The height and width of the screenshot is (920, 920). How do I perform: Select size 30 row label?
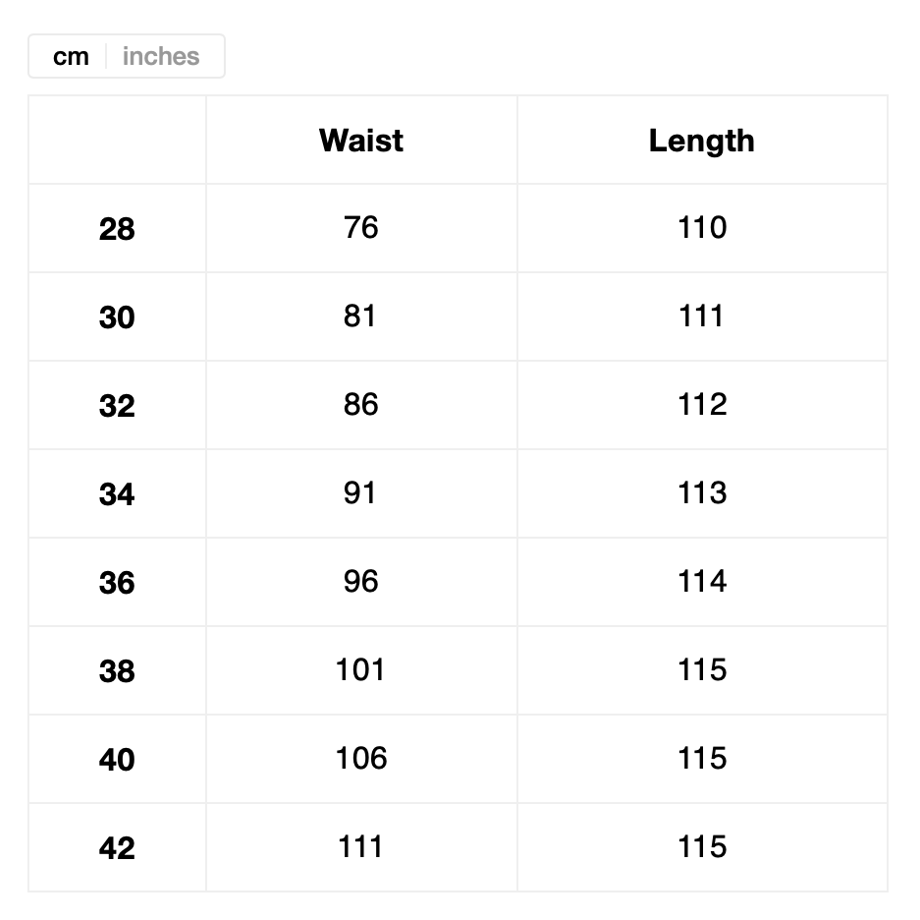pyautogui.click(x=117, y=317)
